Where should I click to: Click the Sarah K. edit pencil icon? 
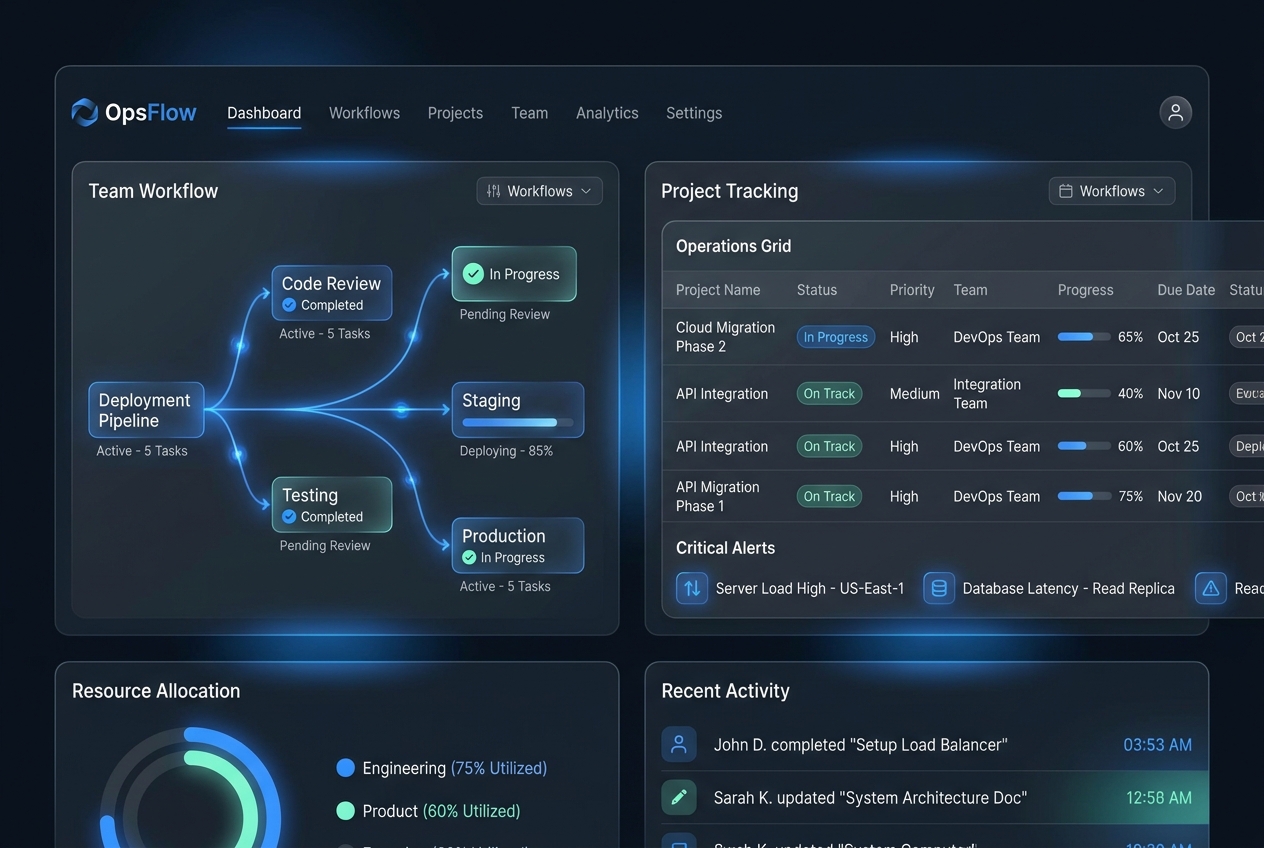(x=679, y=797)
